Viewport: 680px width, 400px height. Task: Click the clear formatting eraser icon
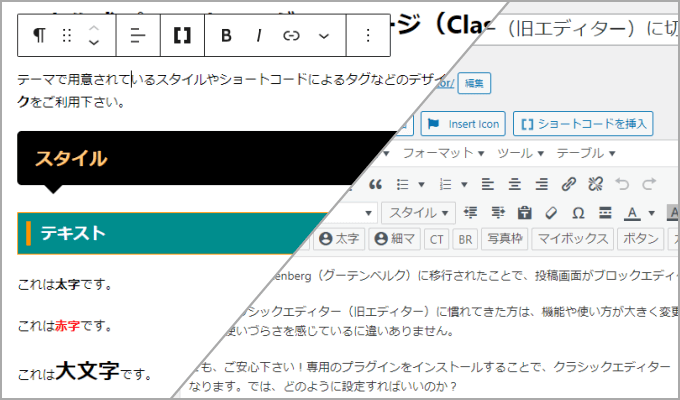[551, 213]
